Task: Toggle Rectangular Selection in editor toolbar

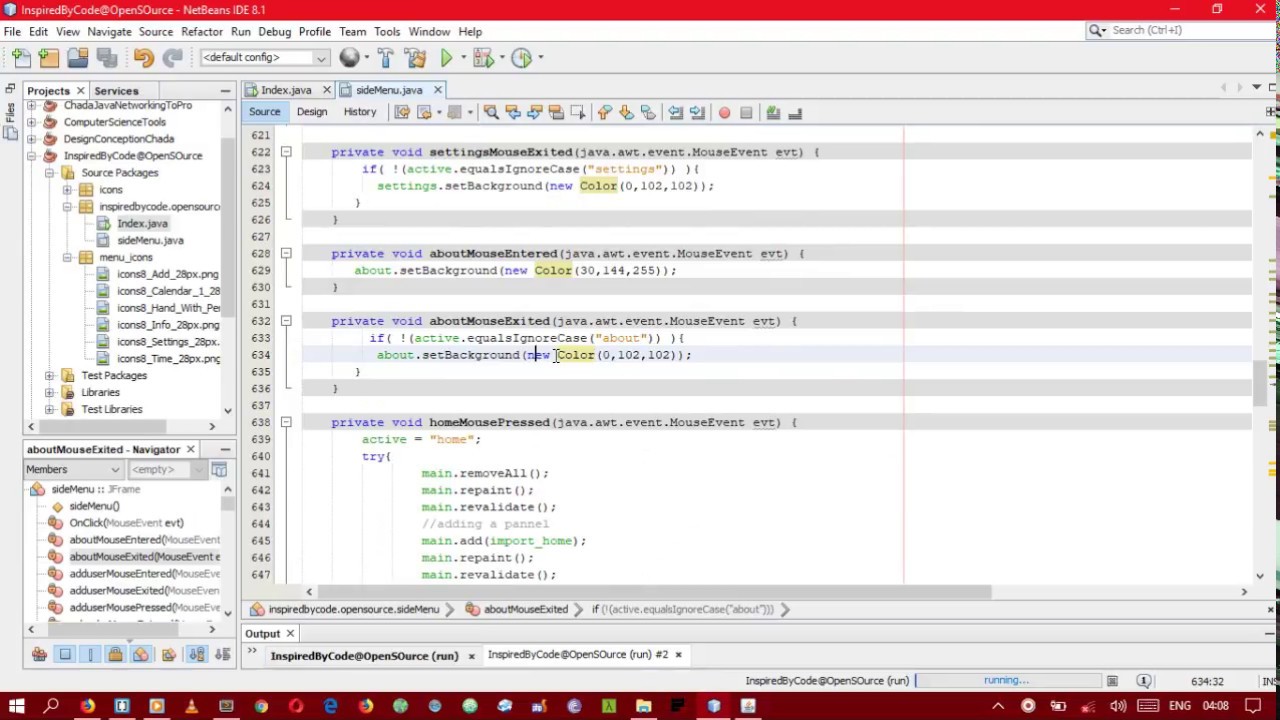Action: [577, 113]
